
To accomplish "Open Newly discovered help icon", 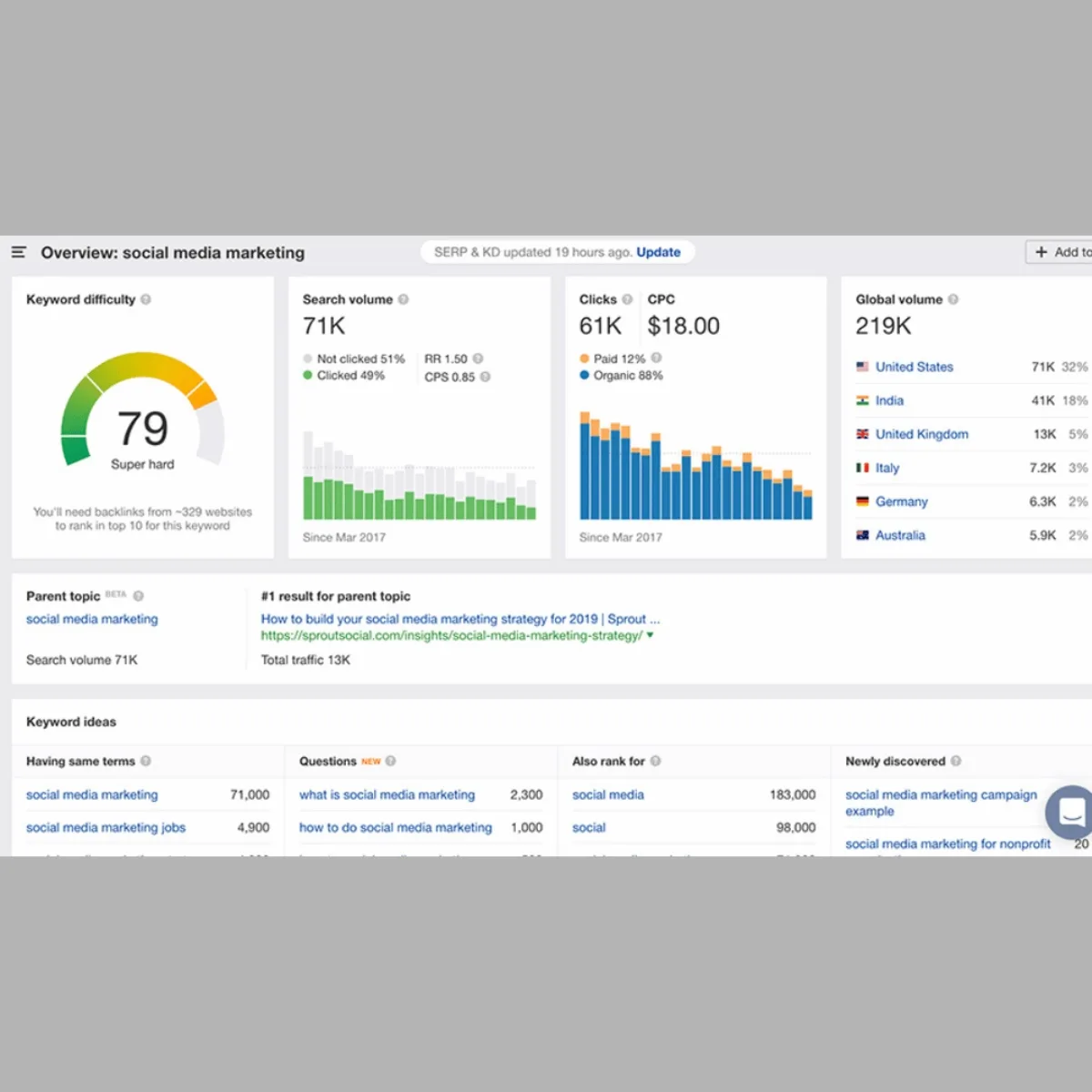I will tap(955, 761).
